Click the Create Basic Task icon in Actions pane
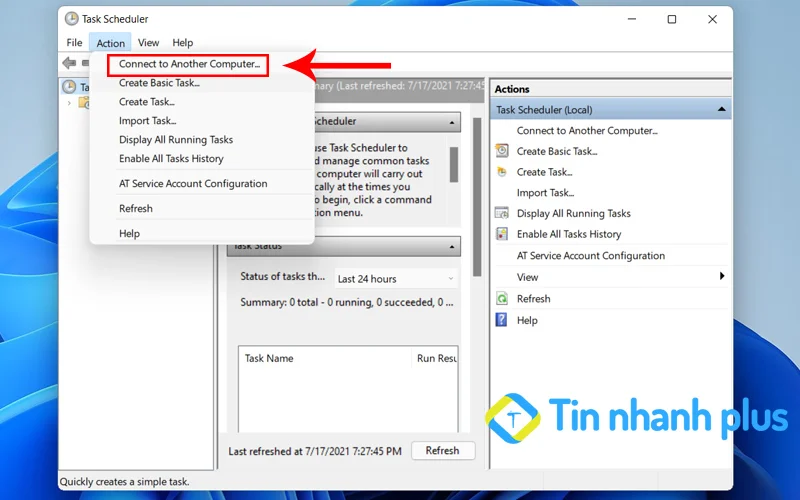The image size is (800, 500). tap(502, 151)
